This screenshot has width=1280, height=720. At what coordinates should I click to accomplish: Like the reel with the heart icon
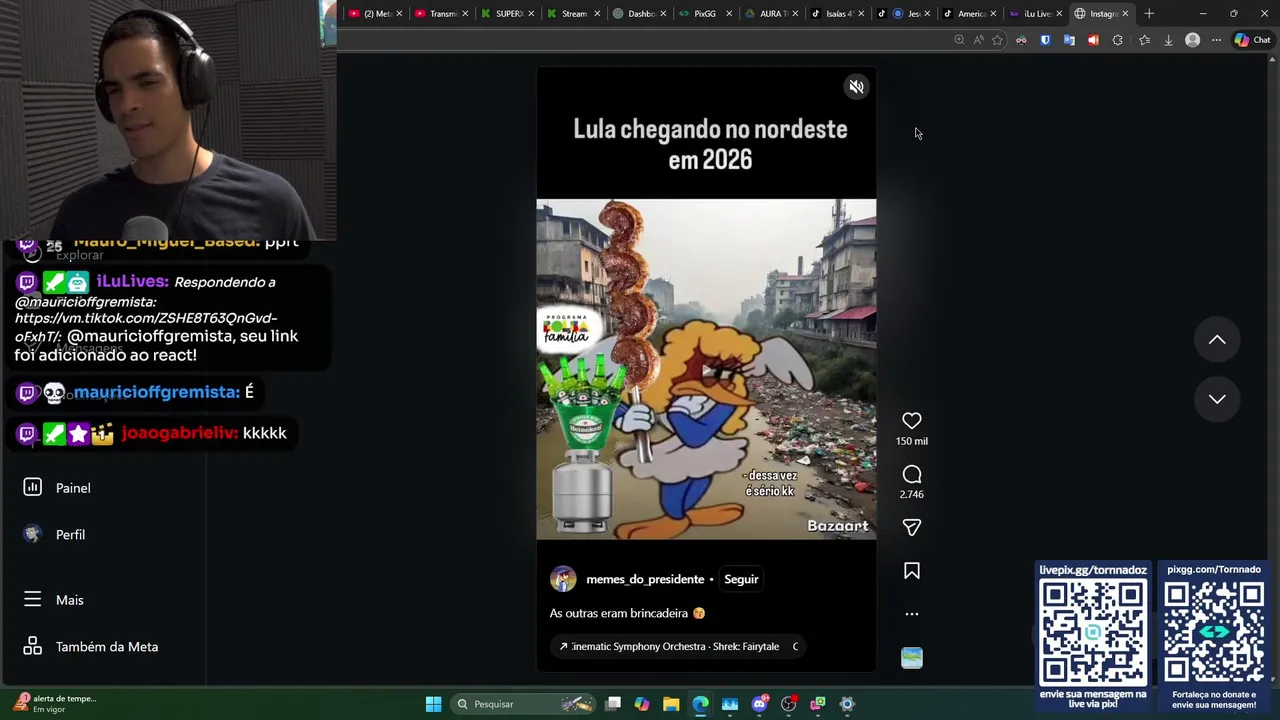click(x=912, y=421)
